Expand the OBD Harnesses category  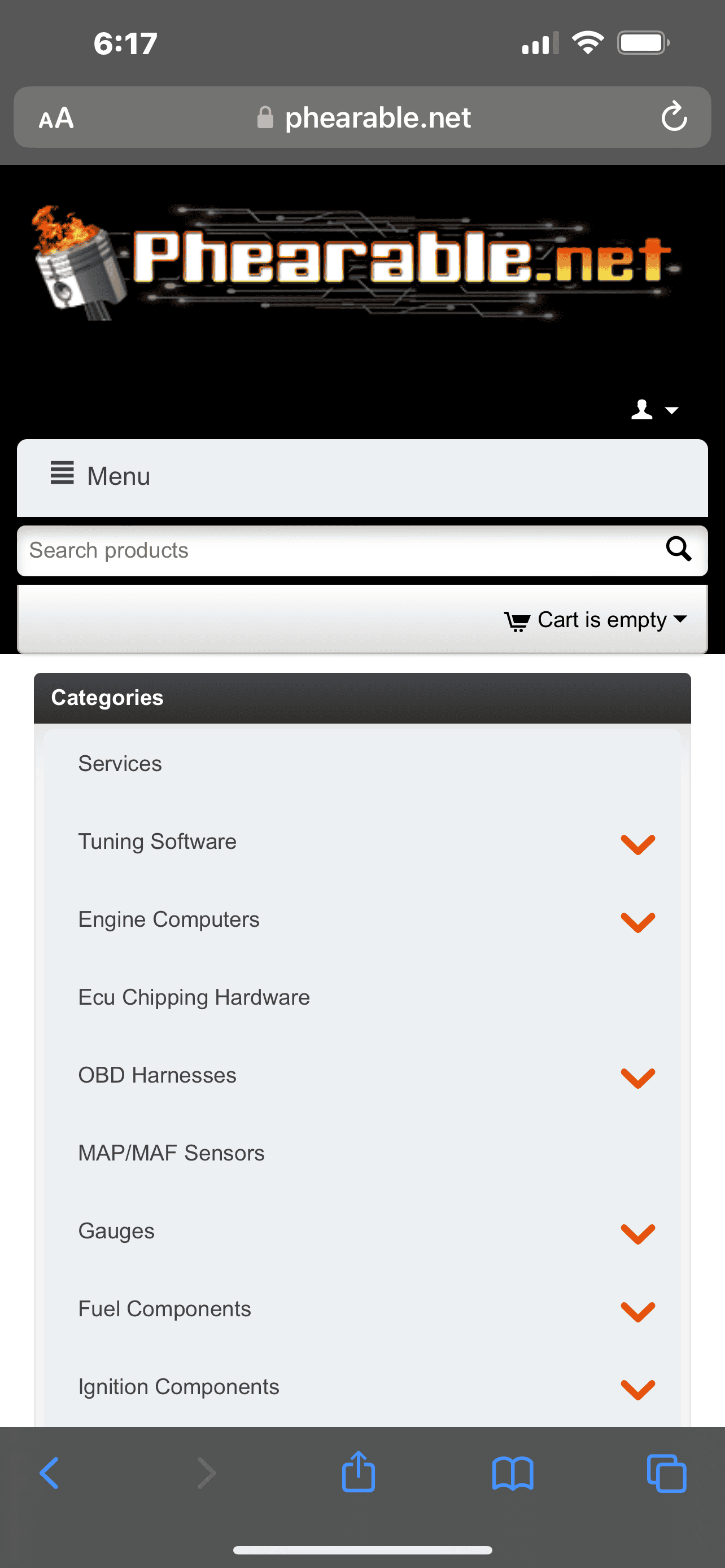(x=637, y=1078)
